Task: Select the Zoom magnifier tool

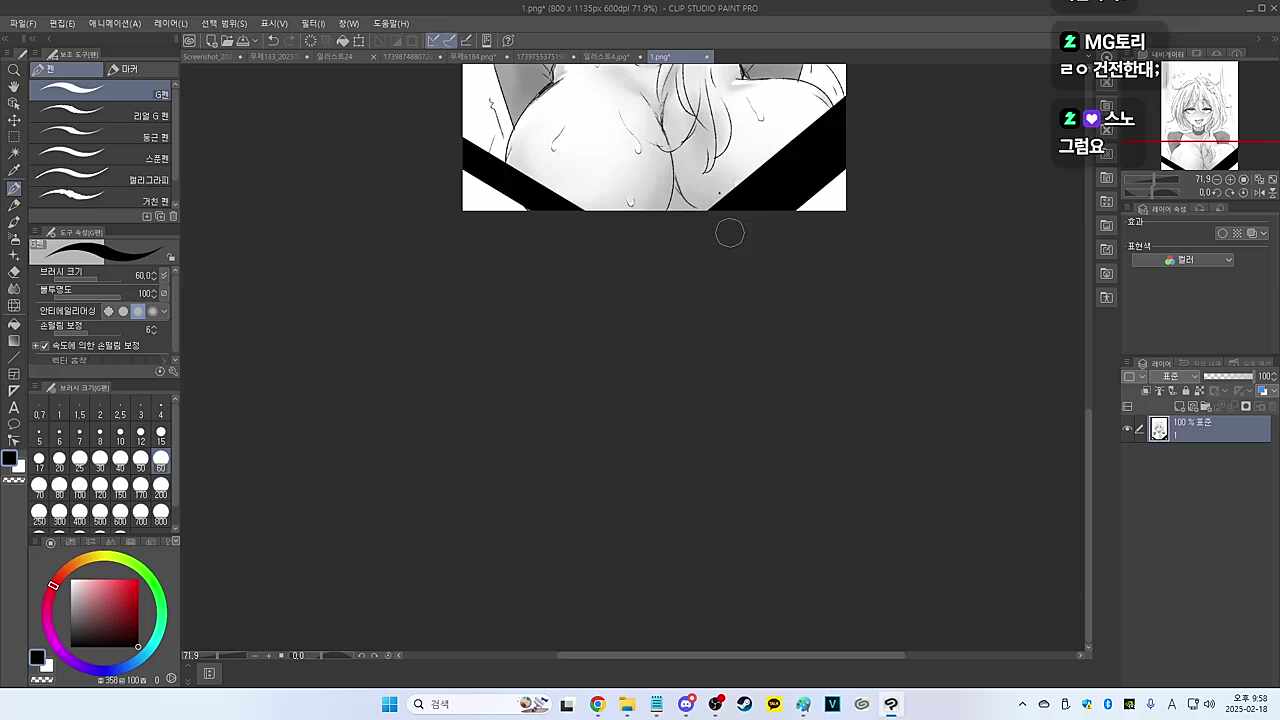Action: click(x=14, y=70)
